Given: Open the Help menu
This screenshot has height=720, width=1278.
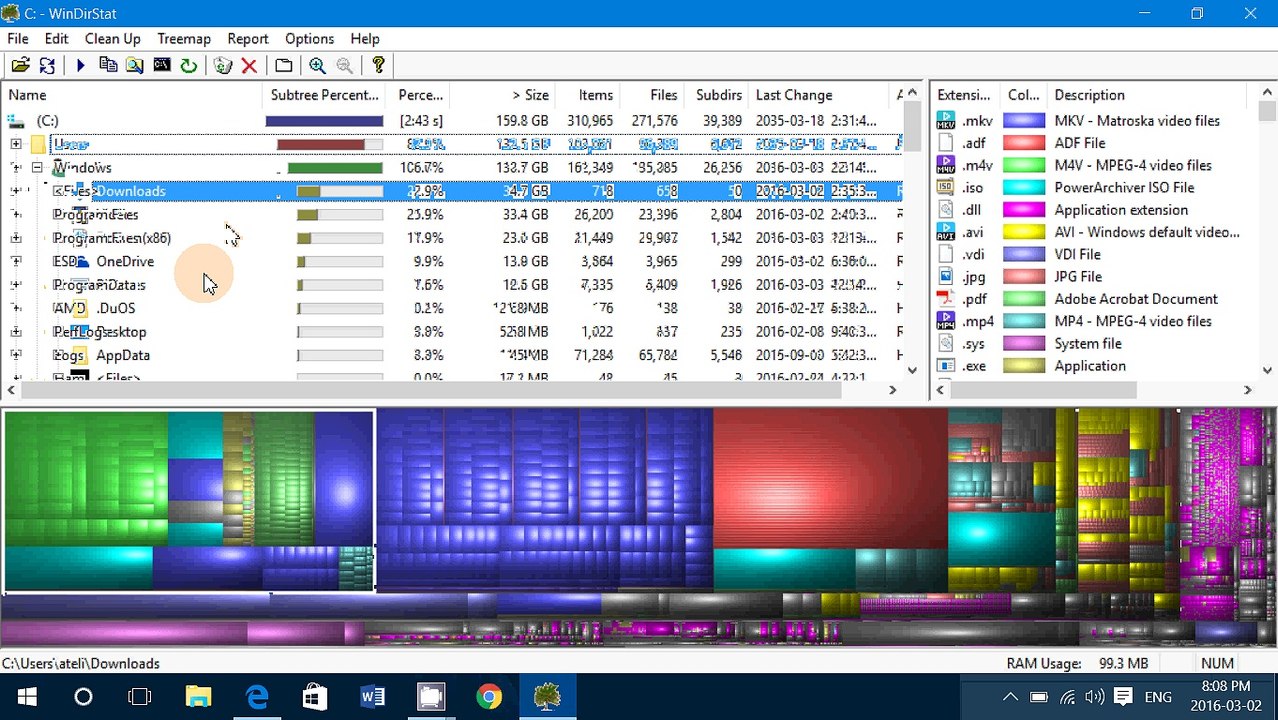Looking at the screenshot, I should (365, 38).
